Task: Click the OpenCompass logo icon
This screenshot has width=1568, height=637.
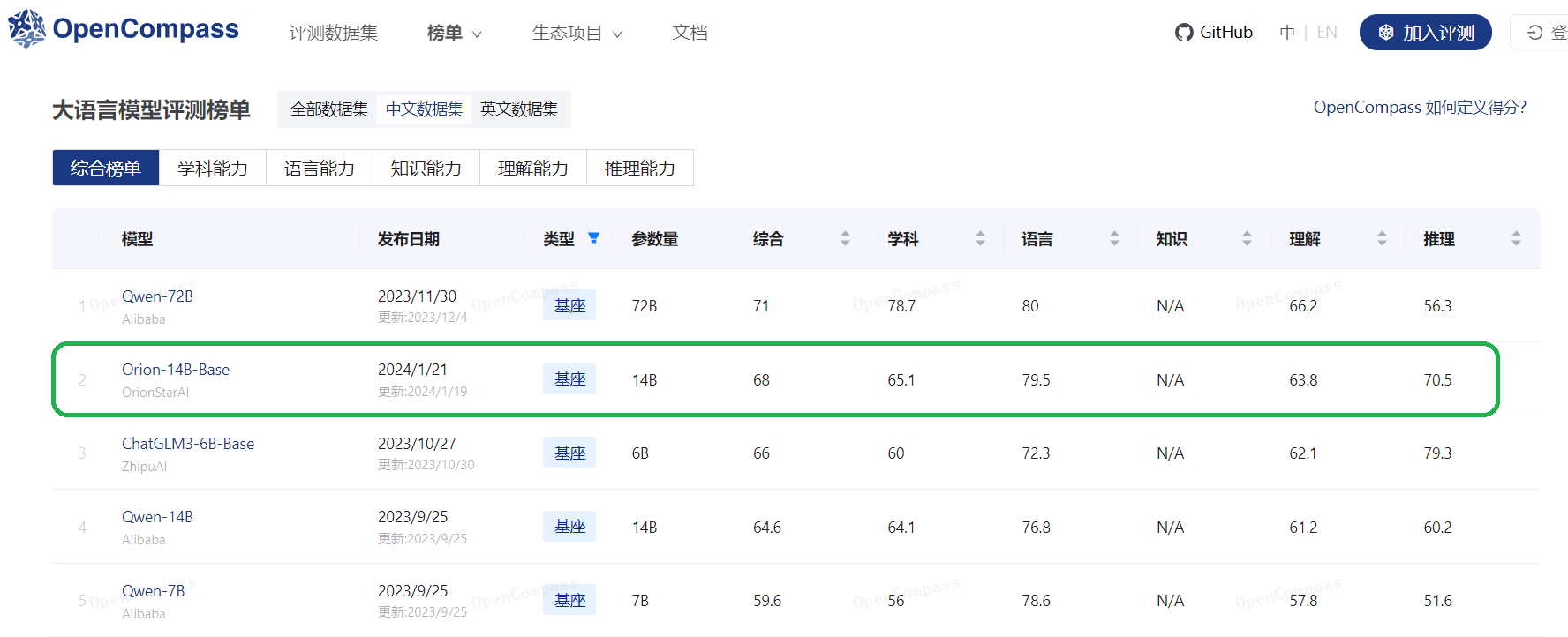Action: coord(26,29)
